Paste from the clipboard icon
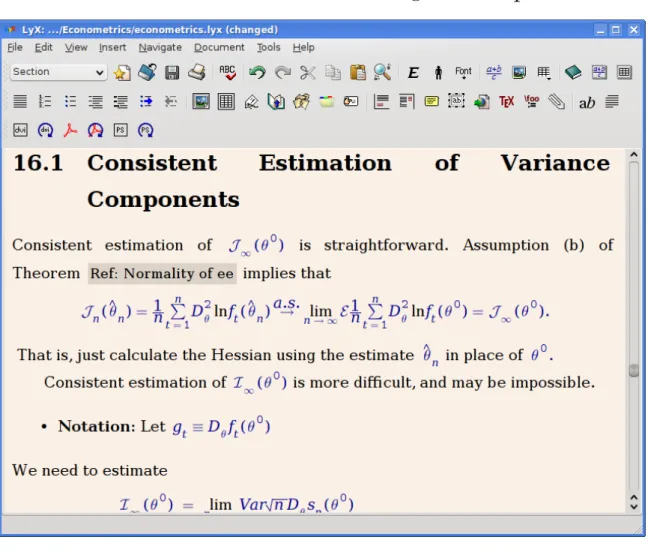The image size is (648, 552). tap(357, 73)
